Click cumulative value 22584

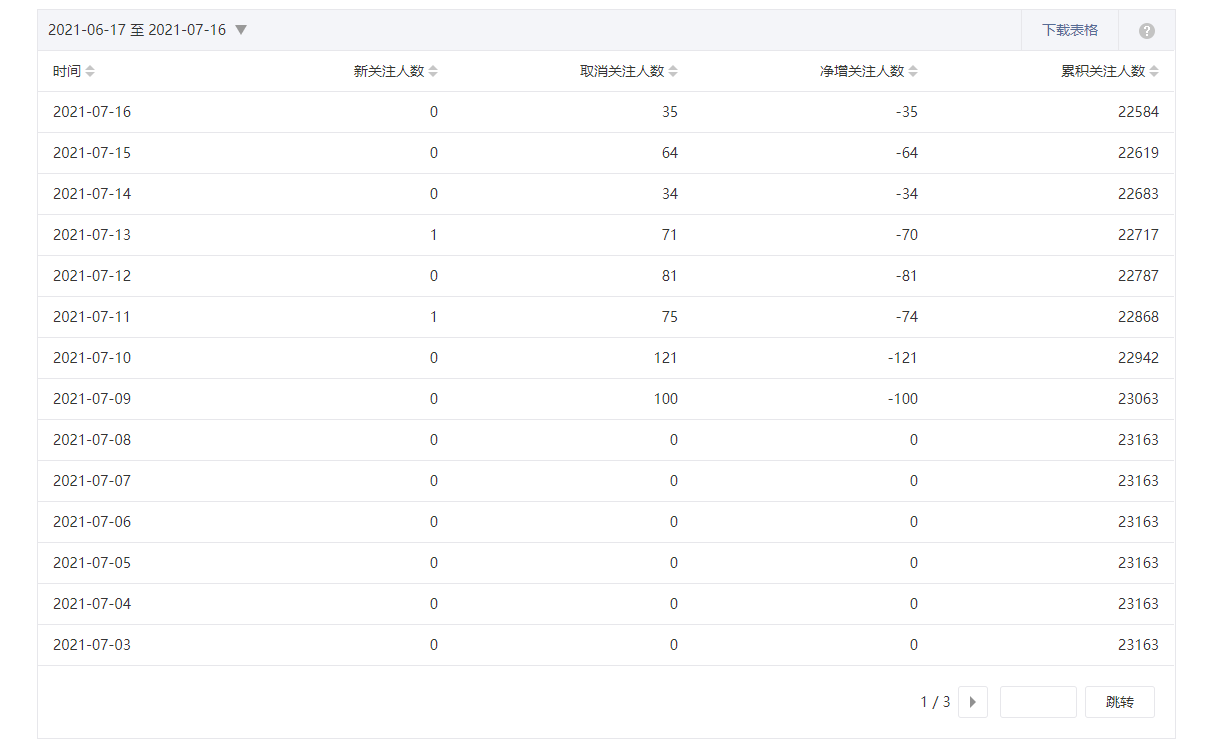(x=1138, y=112)
